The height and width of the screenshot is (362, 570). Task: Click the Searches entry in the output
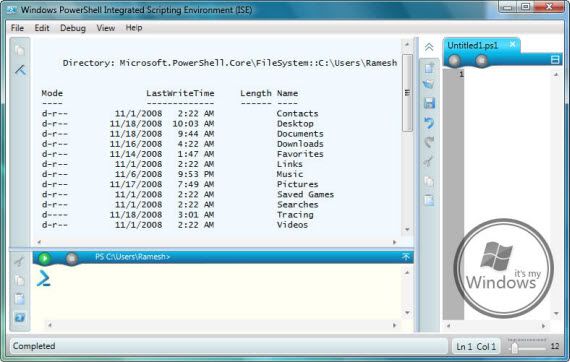click(x=297, y=205)
